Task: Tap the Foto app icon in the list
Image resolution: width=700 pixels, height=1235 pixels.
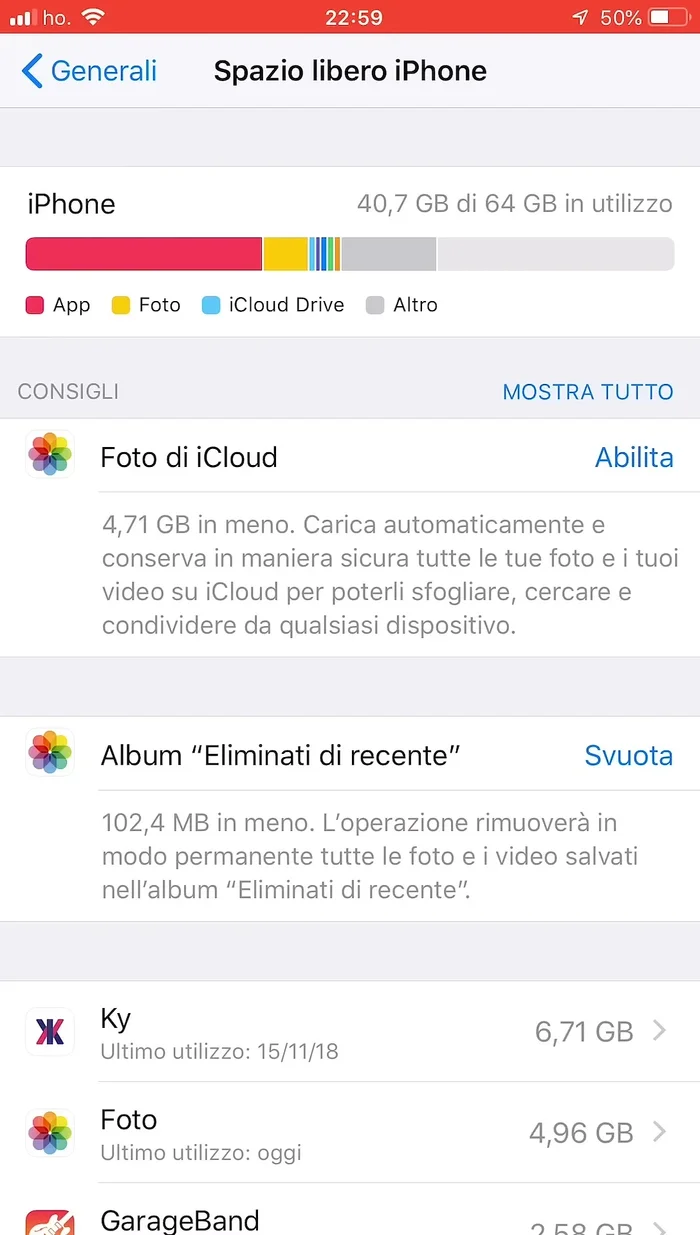Action: (x=49, y=1133)
